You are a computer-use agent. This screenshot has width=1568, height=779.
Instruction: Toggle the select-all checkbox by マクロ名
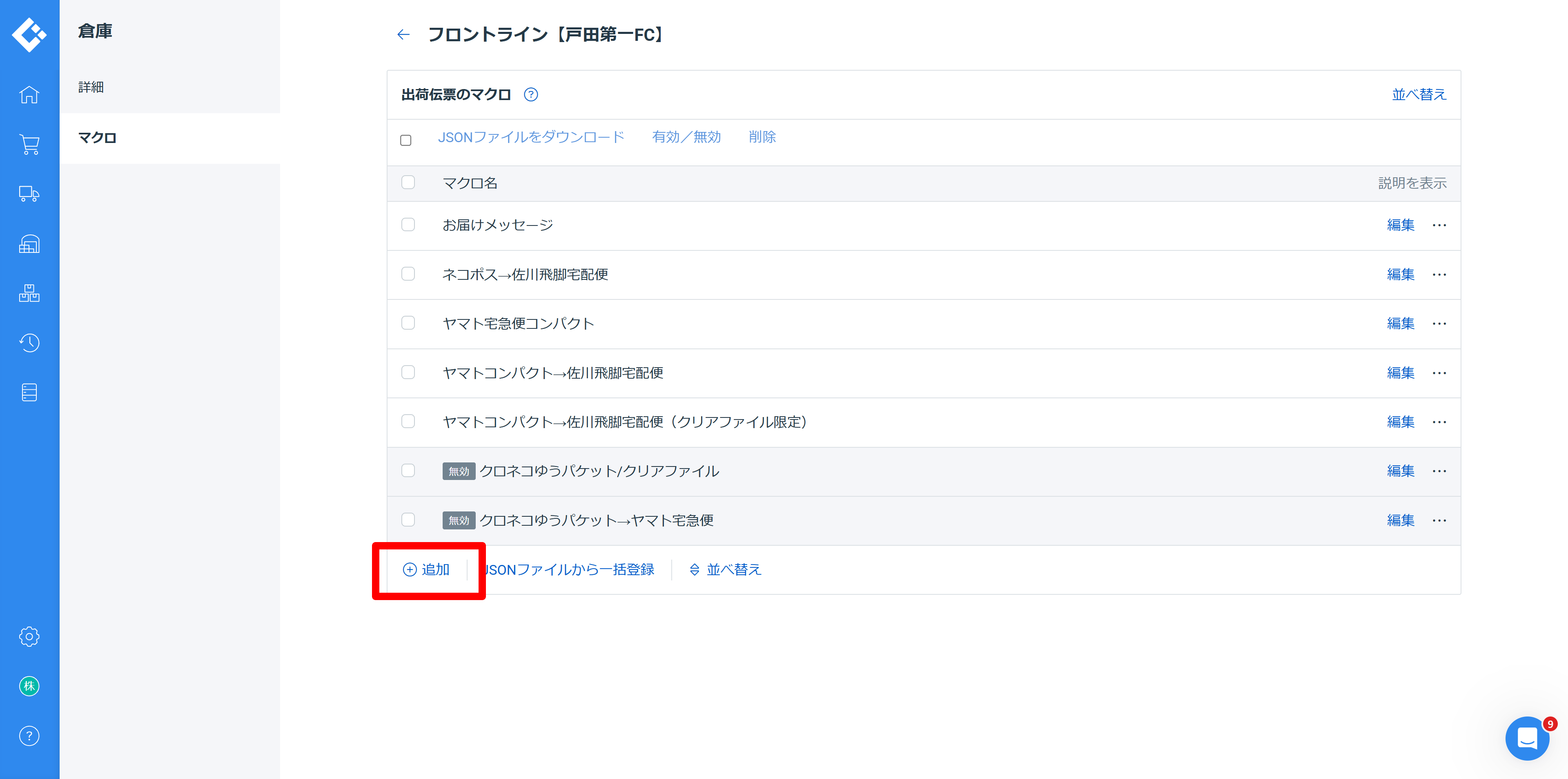408,182
